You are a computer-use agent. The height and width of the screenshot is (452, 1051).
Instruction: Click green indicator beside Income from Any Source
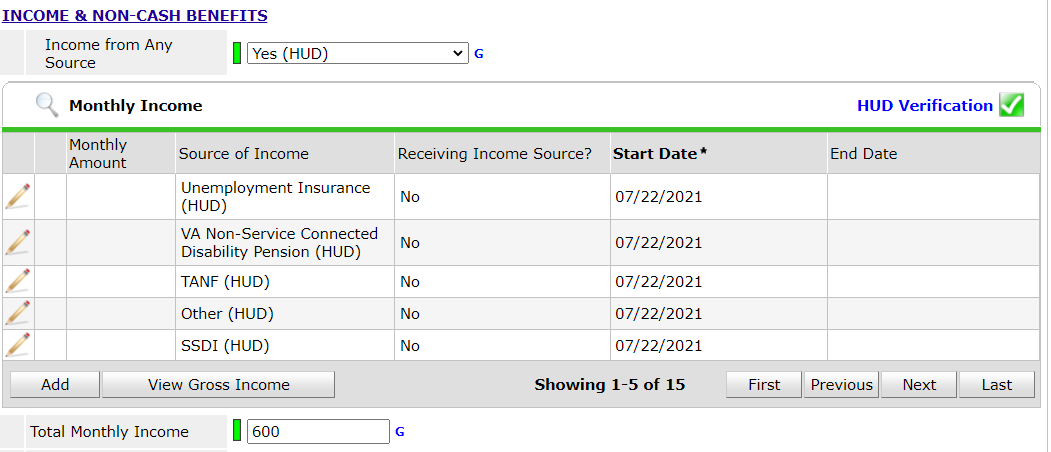237,54
